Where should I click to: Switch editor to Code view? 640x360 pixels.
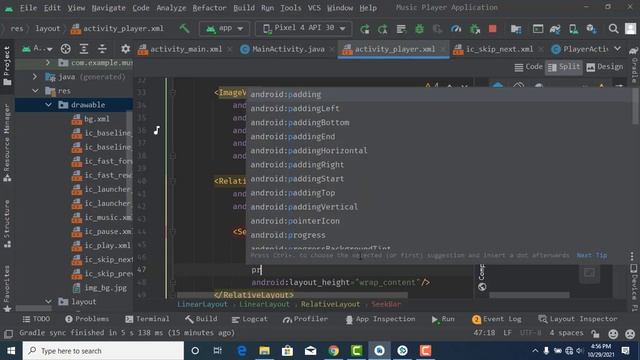(x=529, y=67)
